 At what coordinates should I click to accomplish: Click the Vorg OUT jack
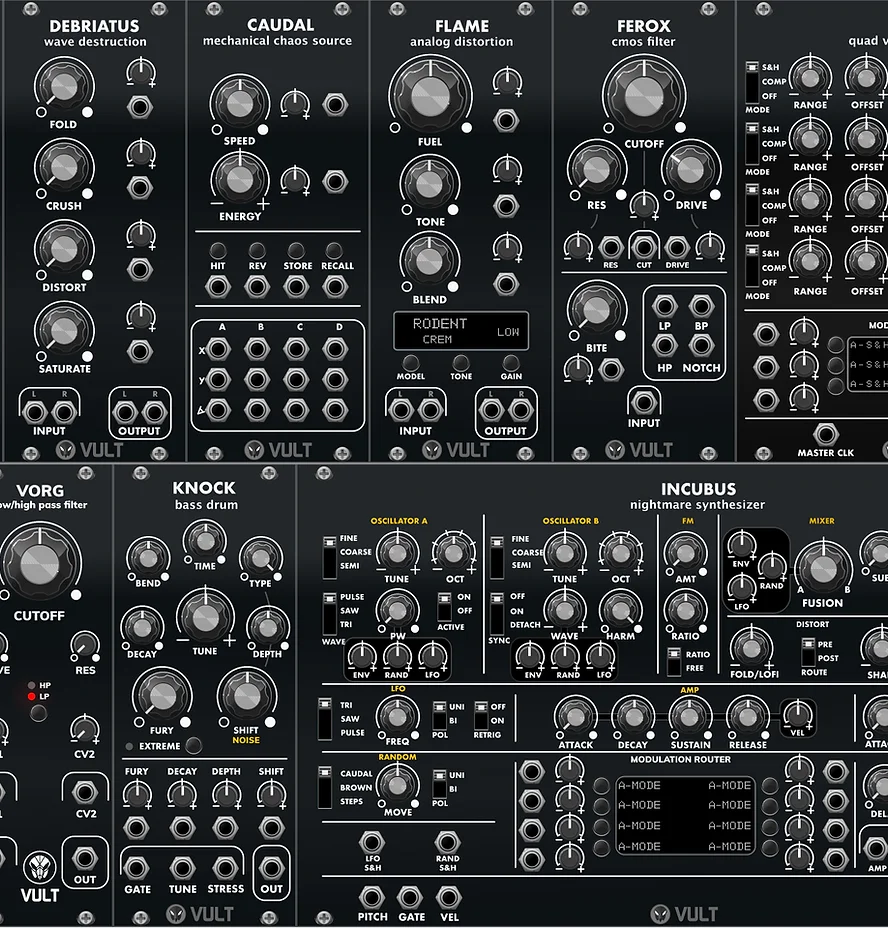[x=85, y=858]
